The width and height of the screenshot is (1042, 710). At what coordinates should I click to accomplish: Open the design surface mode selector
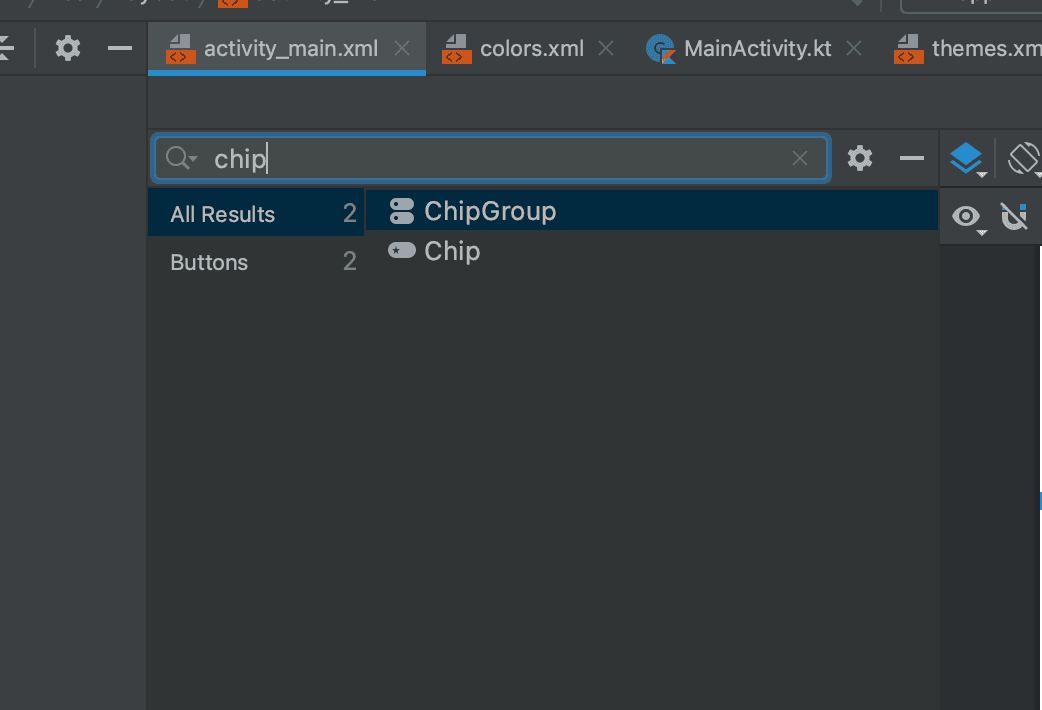click(x=966, y=157)
